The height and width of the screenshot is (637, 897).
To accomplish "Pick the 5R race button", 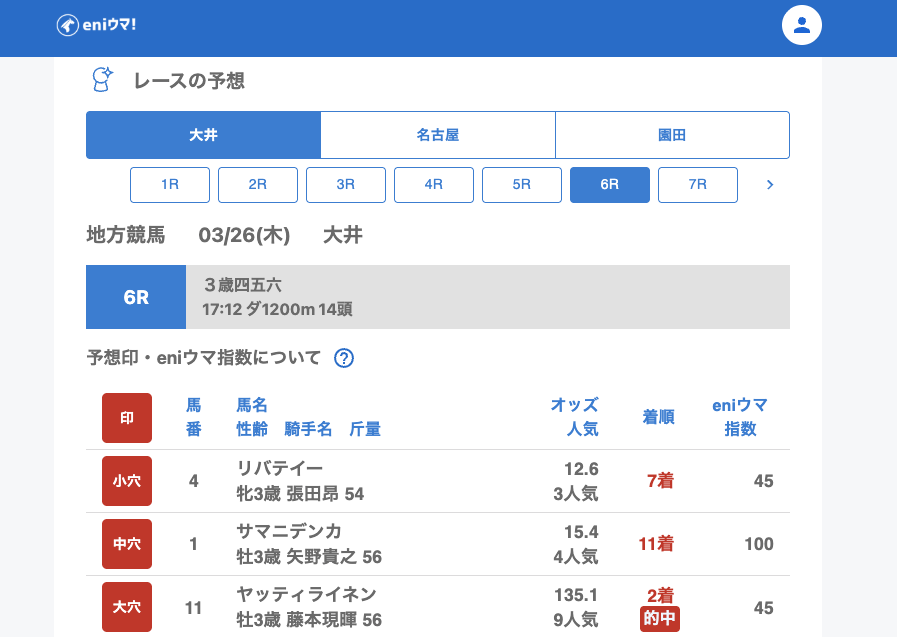I will (x=522, y=185).
